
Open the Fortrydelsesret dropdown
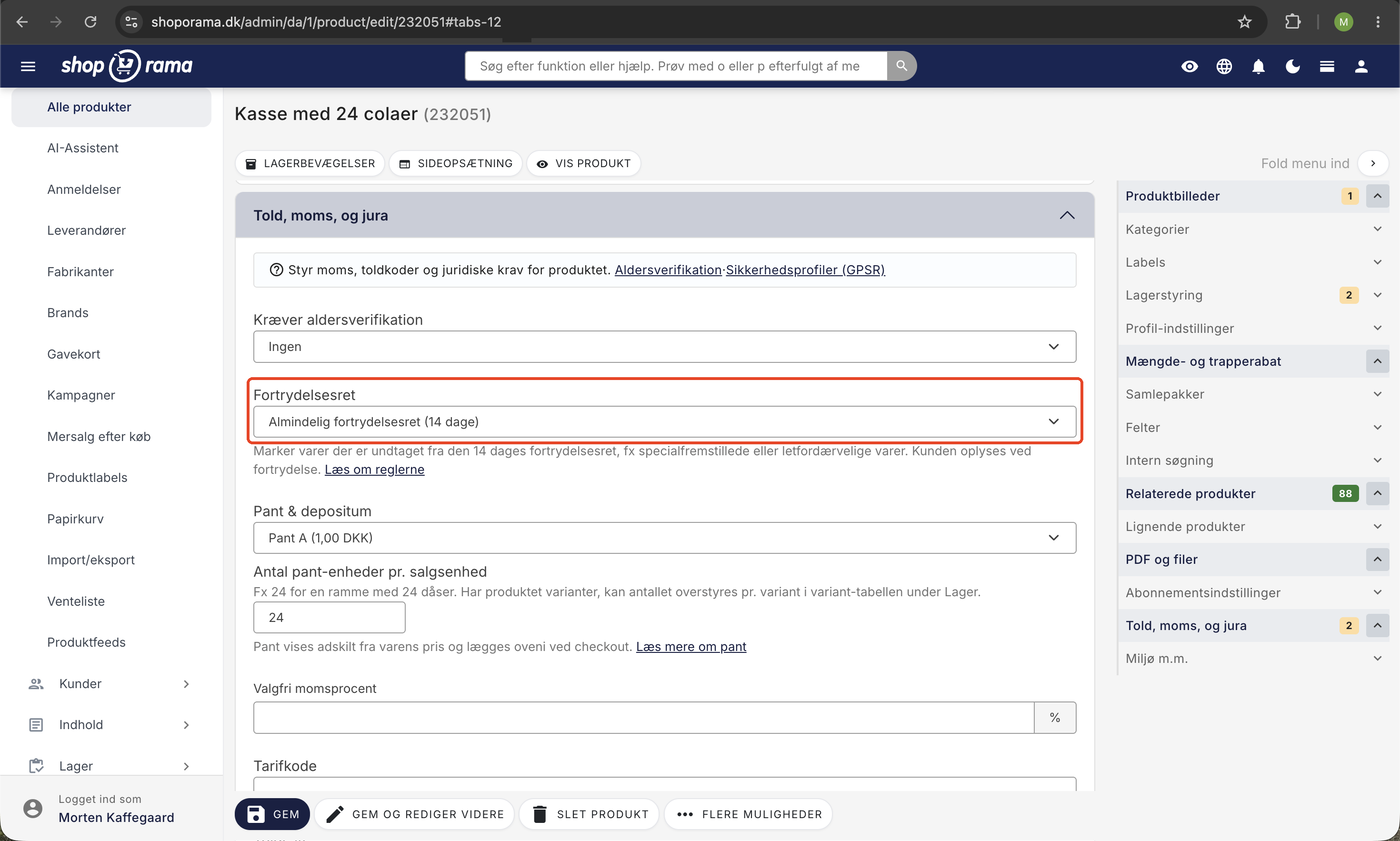665,421
